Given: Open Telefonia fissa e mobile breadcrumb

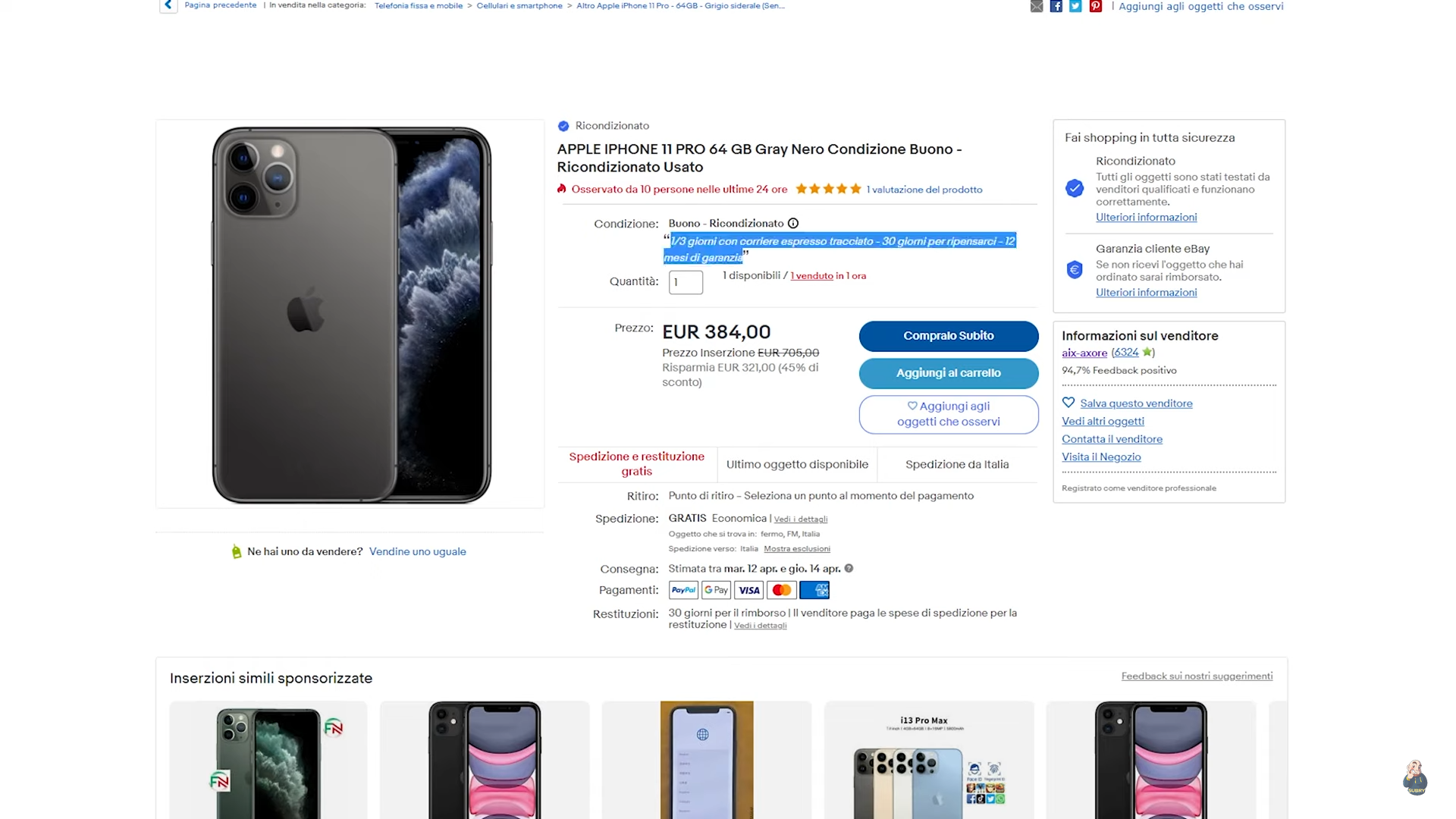Looking at the screenshot, I should click(x=419, y=6).
